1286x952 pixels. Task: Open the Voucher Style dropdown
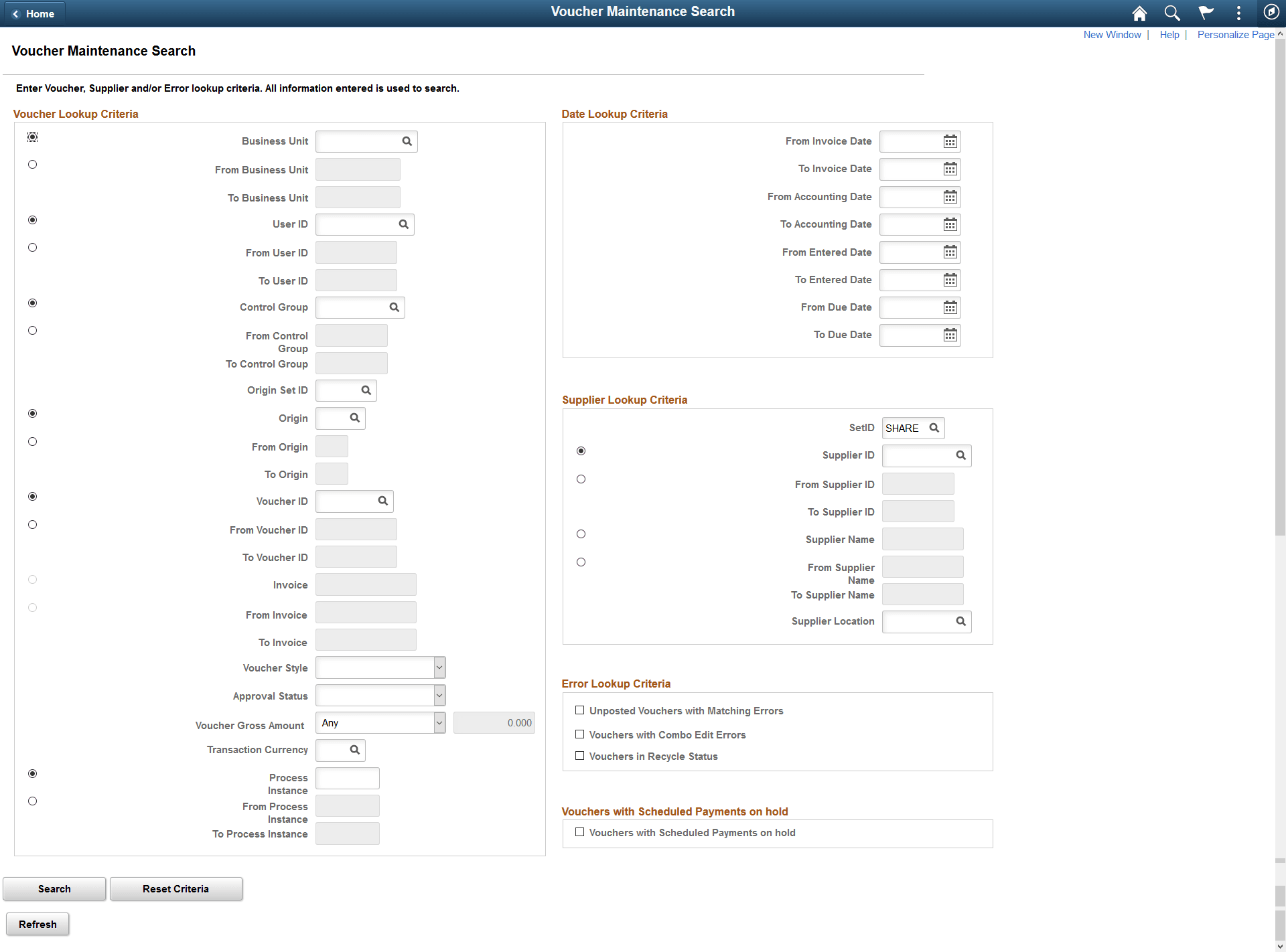coord(438,667)
